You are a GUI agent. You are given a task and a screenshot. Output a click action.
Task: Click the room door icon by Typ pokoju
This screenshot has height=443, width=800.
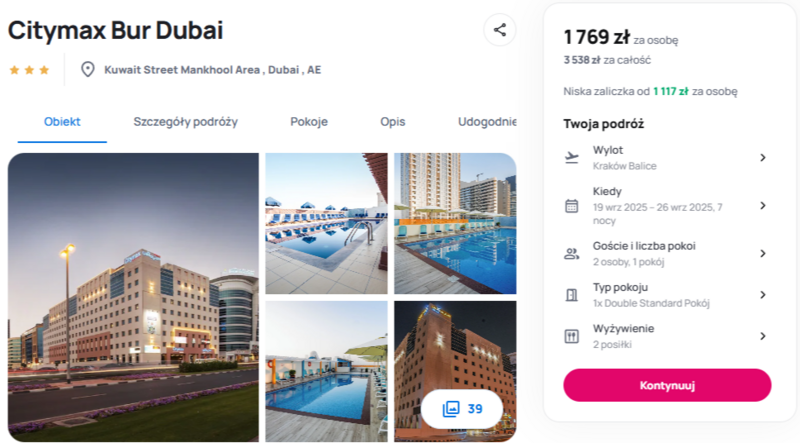click(x=572, y=295)
